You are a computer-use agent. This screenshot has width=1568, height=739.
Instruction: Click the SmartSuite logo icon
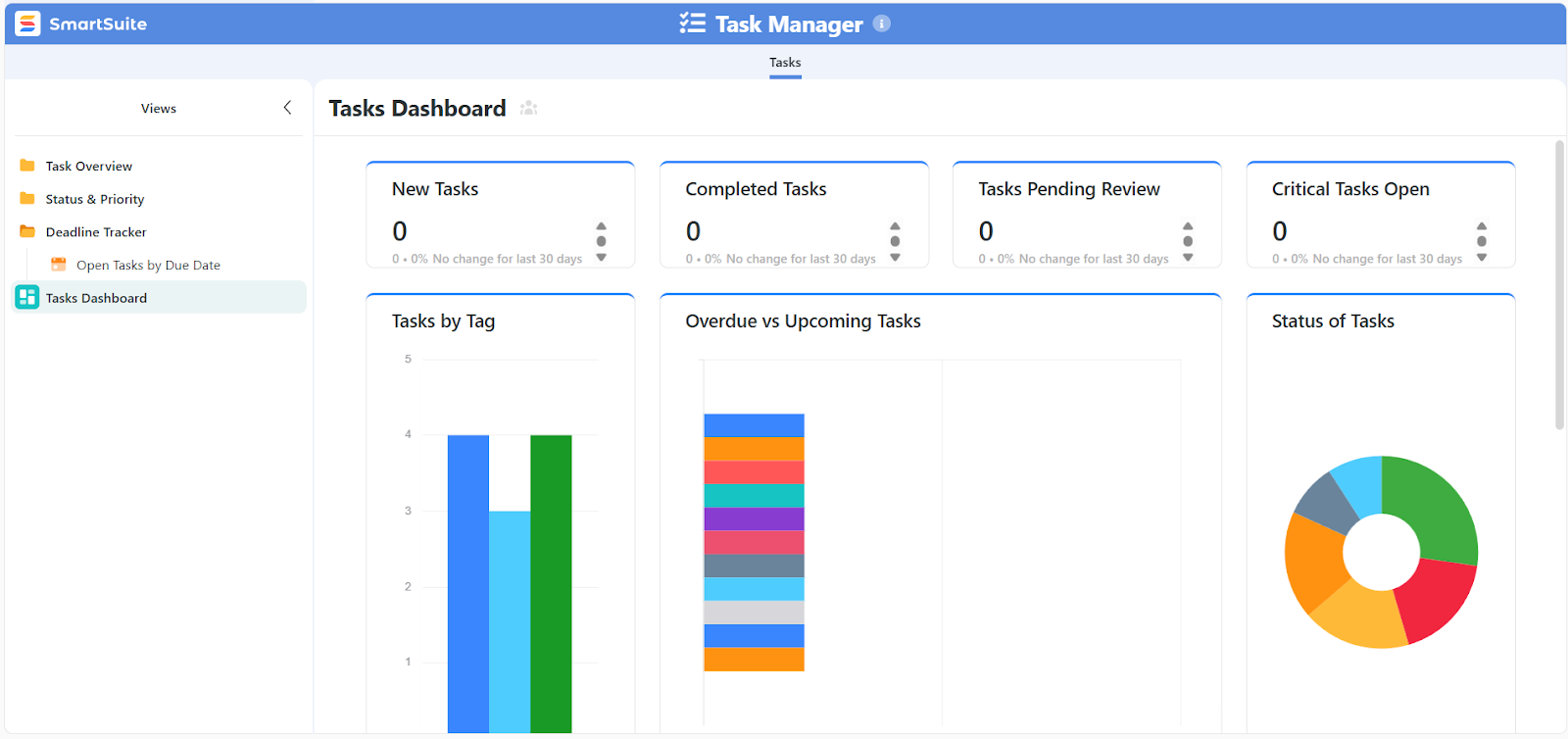(27, 24)
